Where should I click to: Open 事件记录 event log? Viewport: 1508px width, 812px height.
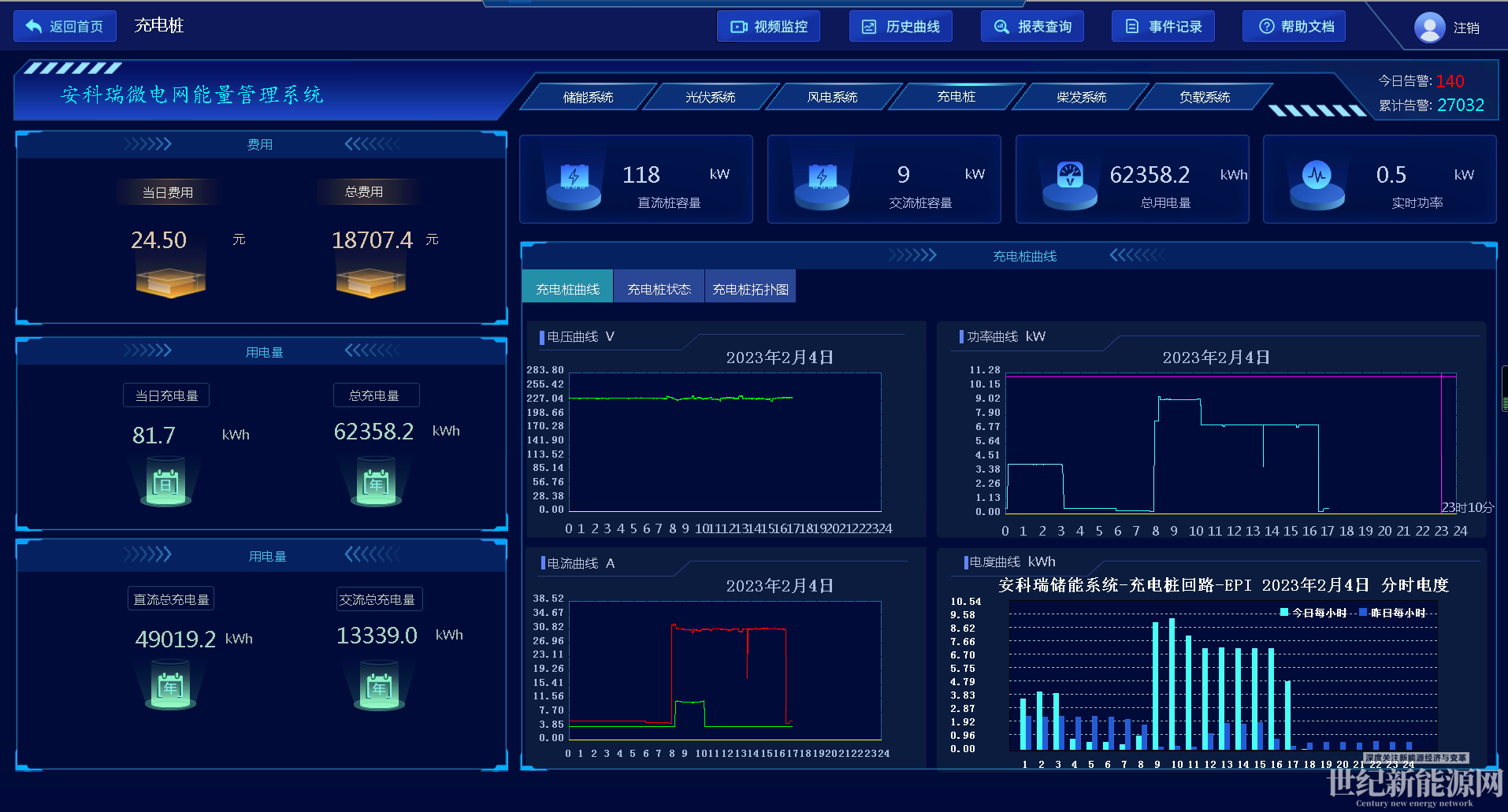click(1163, 26)
